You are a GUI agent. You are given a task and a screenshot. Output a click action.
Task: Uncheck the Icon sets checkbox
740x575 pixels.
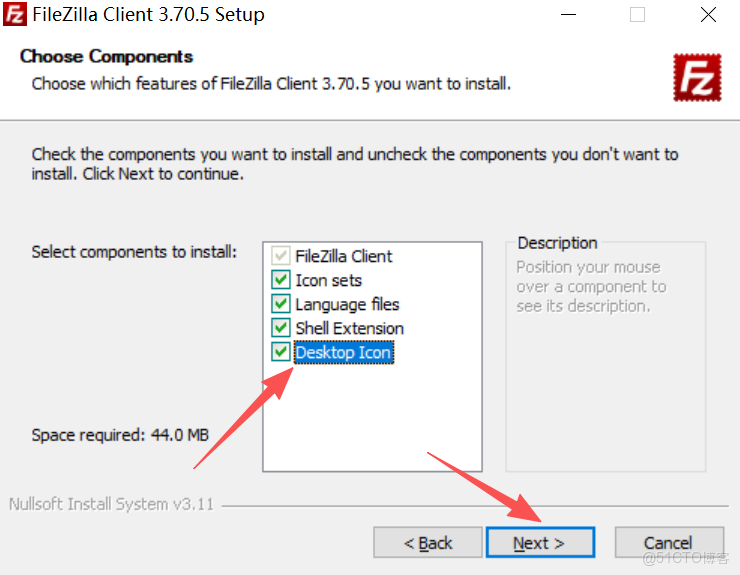(x=281, y=280)
